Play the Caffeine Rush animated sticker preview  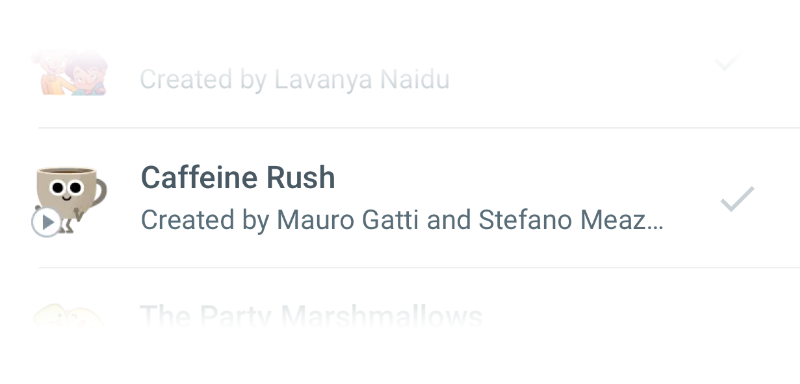(x=46, y=222)
